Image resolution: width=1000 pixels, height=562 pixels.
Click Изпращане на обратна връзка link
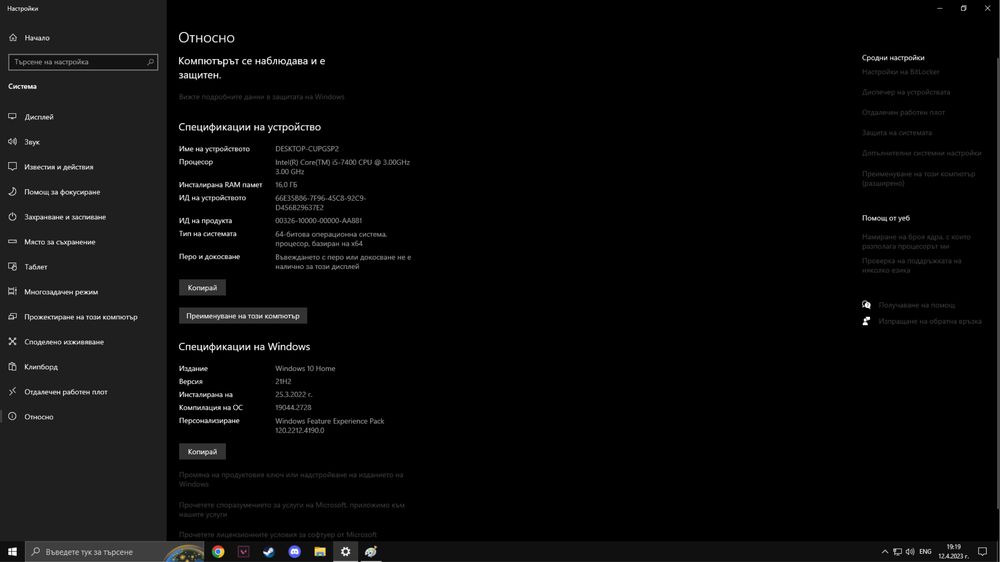[930, 322]
